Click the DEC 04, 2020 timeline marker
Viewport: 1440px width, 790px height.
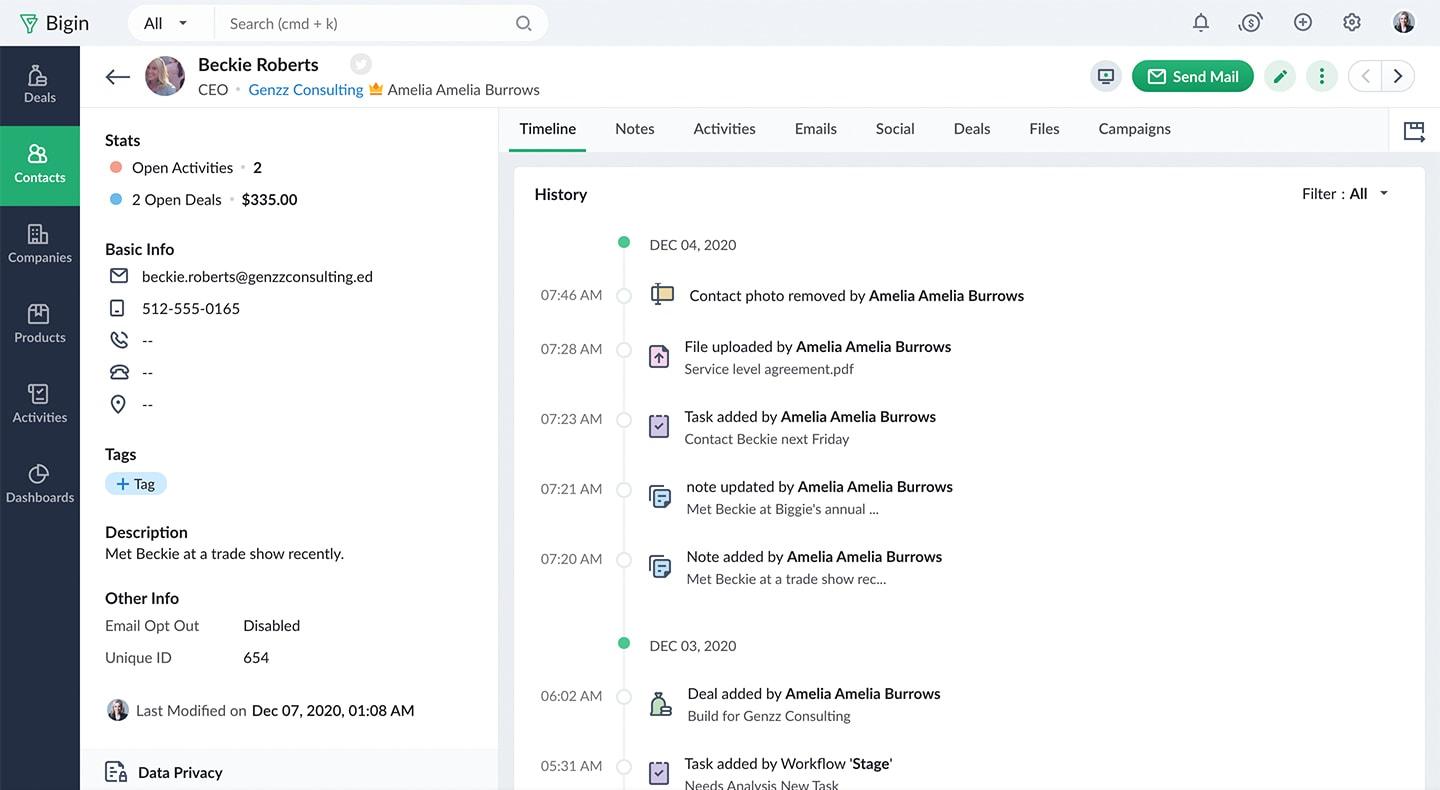click(624, 242)
